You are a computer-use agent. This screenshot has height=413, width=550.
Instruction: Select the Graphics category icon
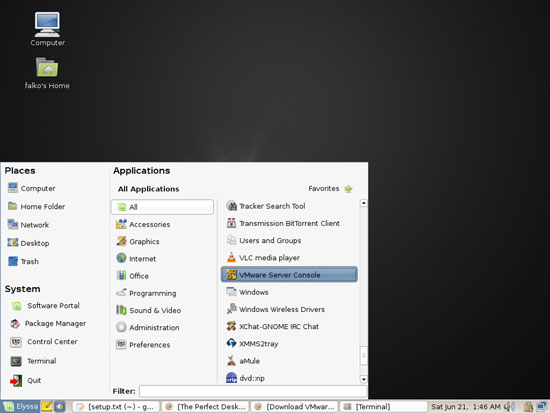click(x=121, y=241)
